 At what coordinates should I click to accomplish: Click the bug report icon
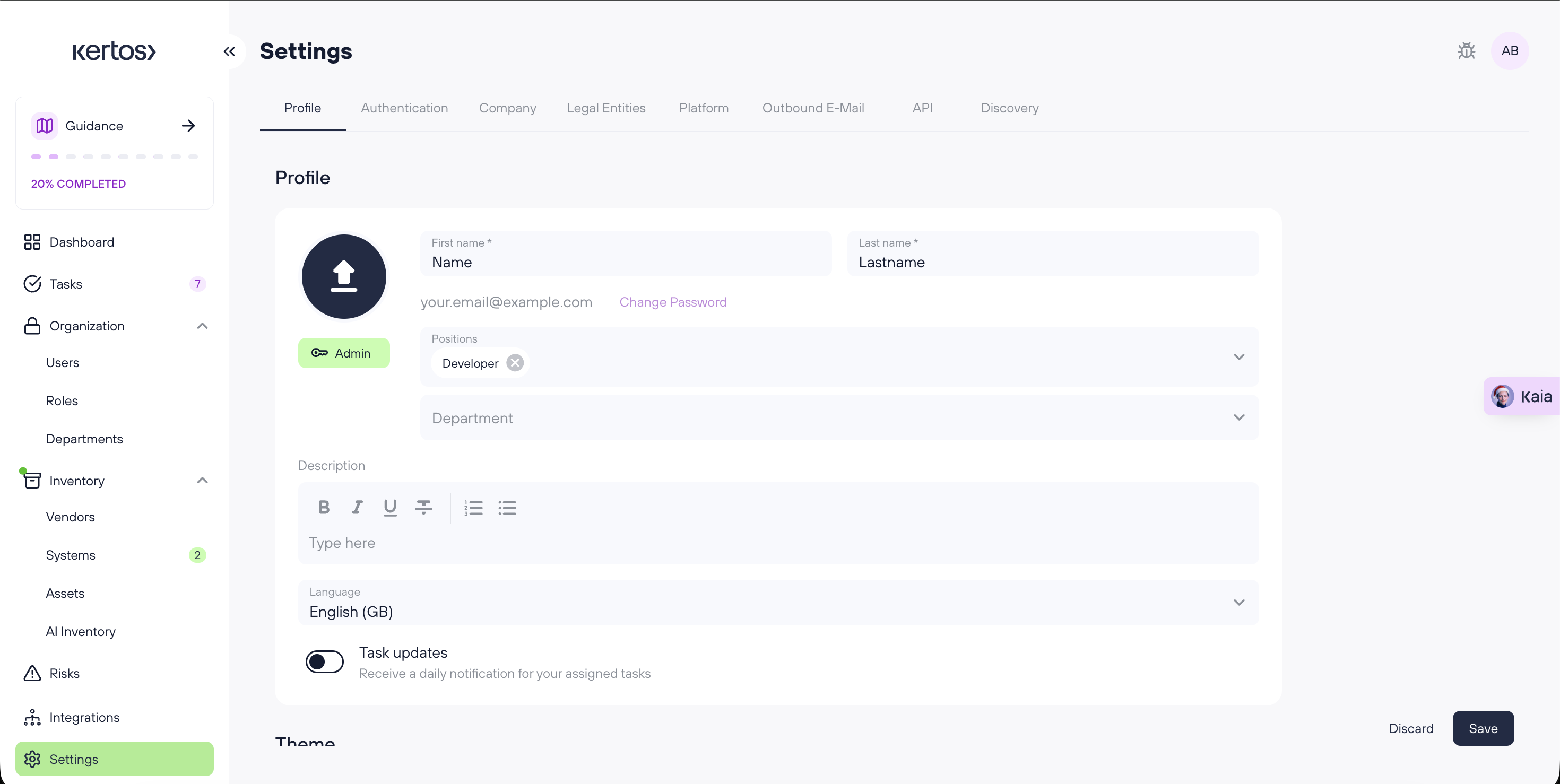coord(1466,51)
